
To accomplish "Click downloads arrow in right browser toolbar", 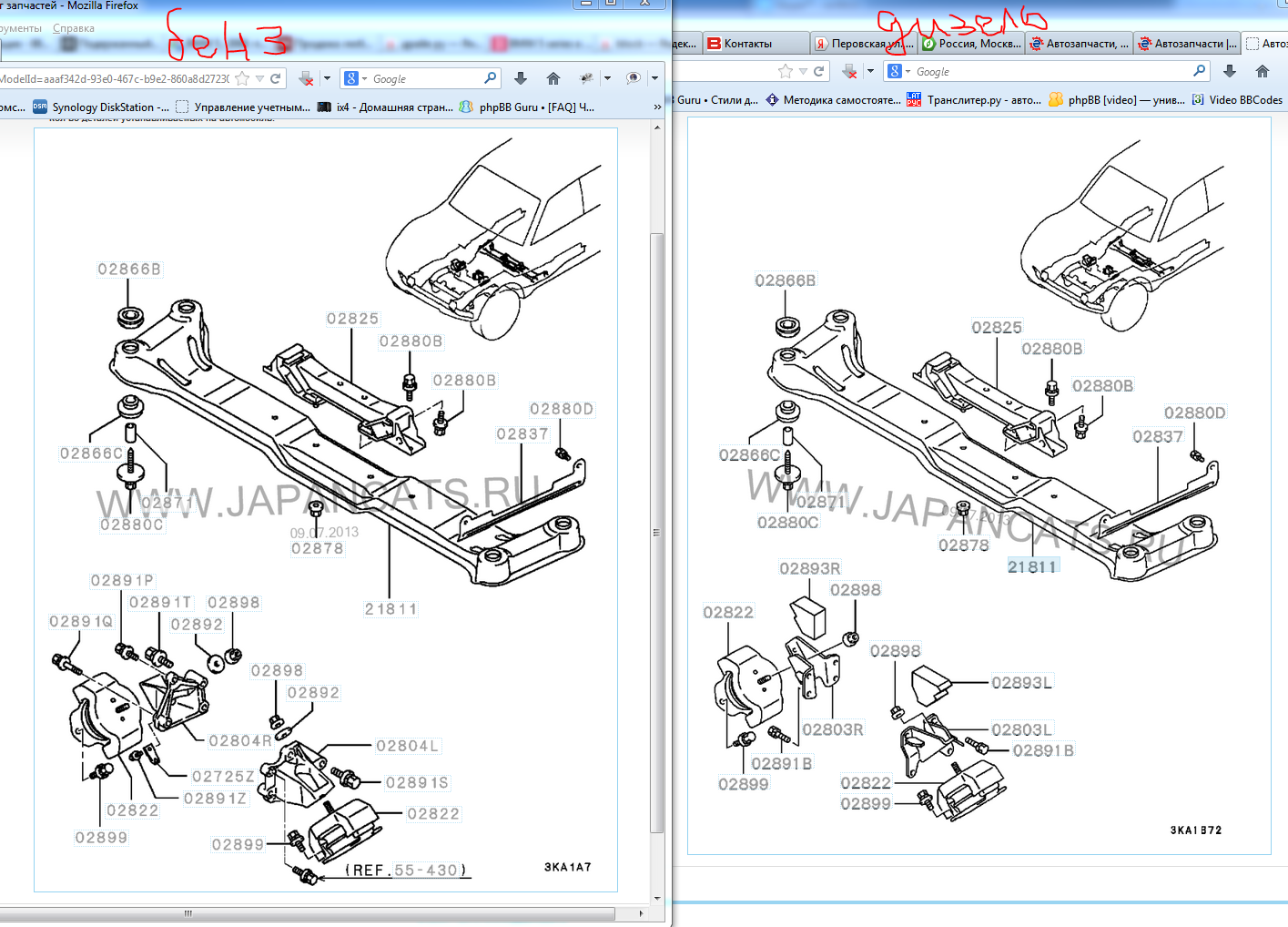I will tap(1230, 71).
